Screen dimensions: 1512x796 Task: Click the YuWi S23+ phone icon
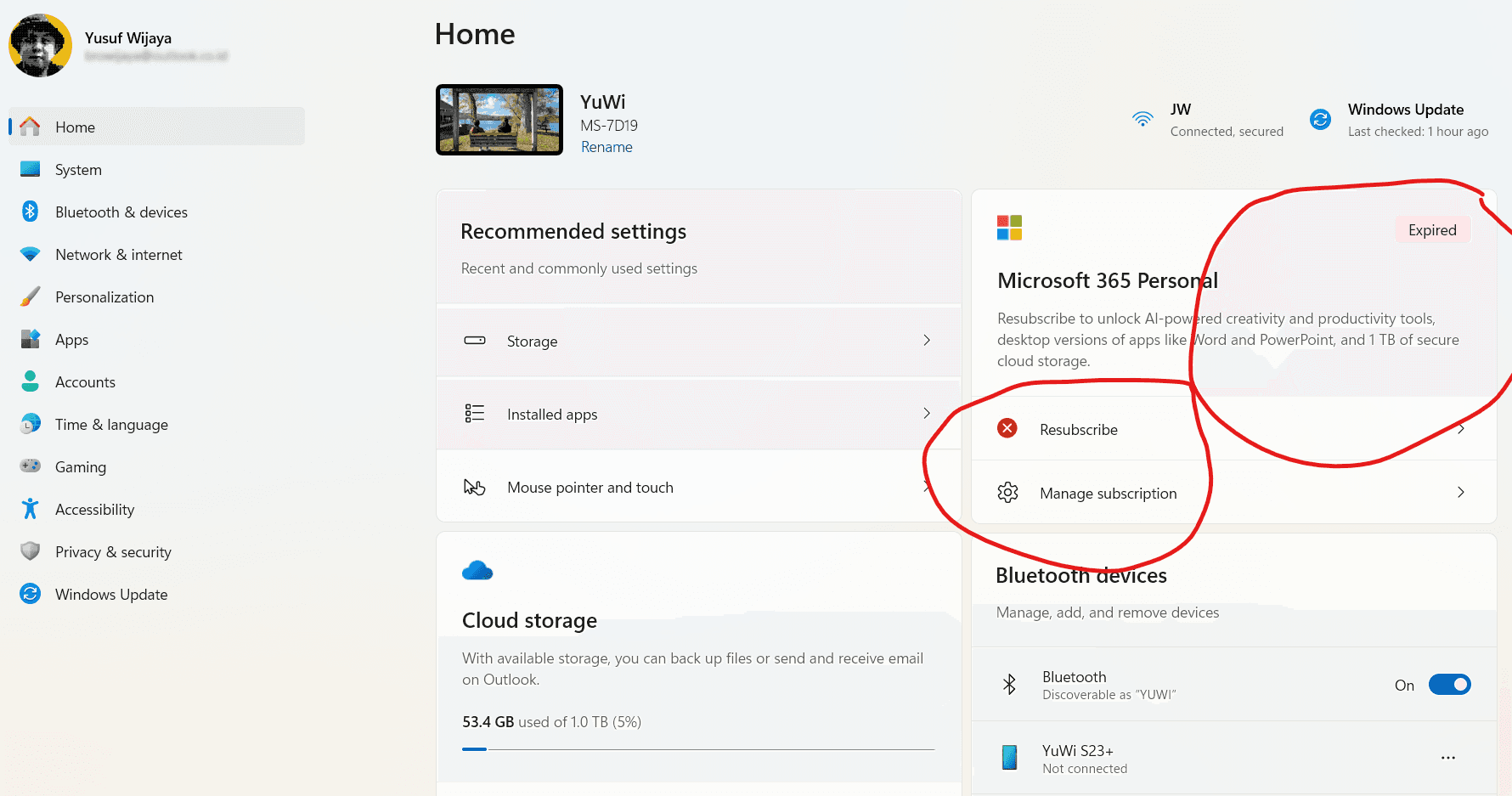click(1009, 758)
